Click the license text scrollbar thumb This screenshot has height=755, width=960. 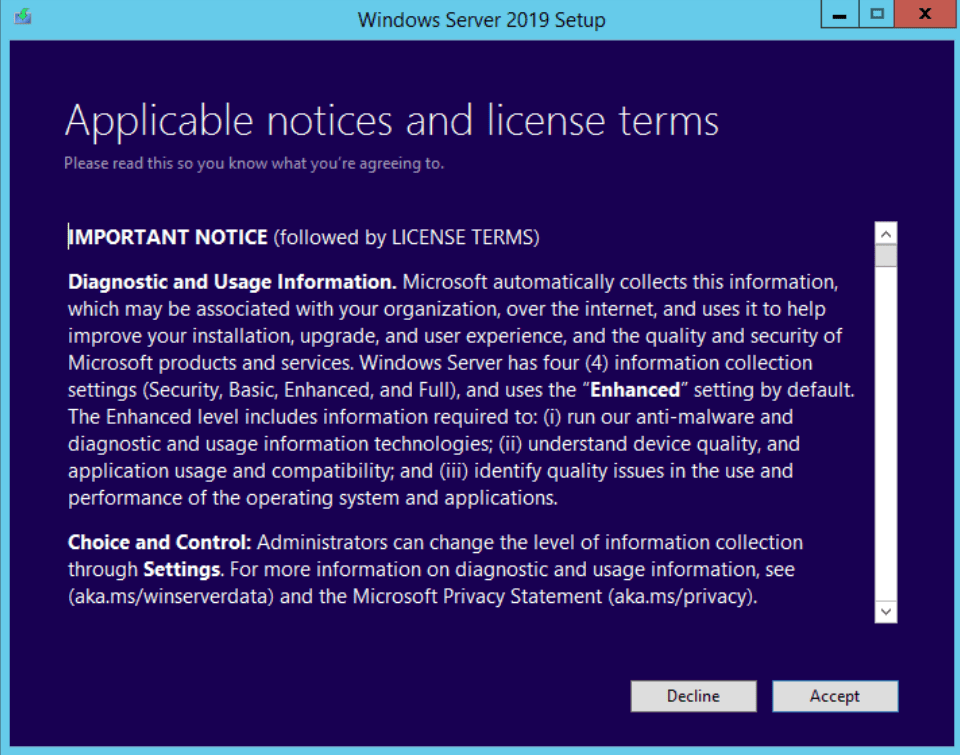click(x=886, y=256)
